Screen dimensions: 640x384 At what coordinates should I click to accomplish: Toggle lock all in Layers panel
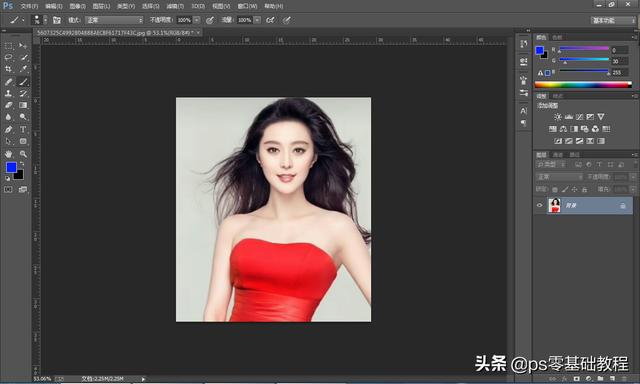click(x=584, y=190)
